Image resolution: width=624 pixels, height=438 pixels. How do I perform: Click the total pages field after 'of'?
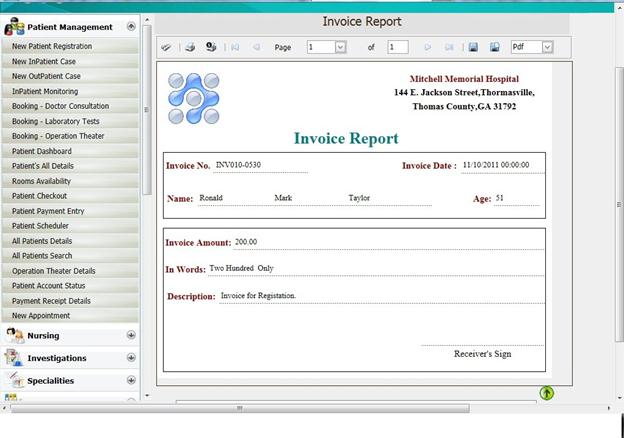397,47
